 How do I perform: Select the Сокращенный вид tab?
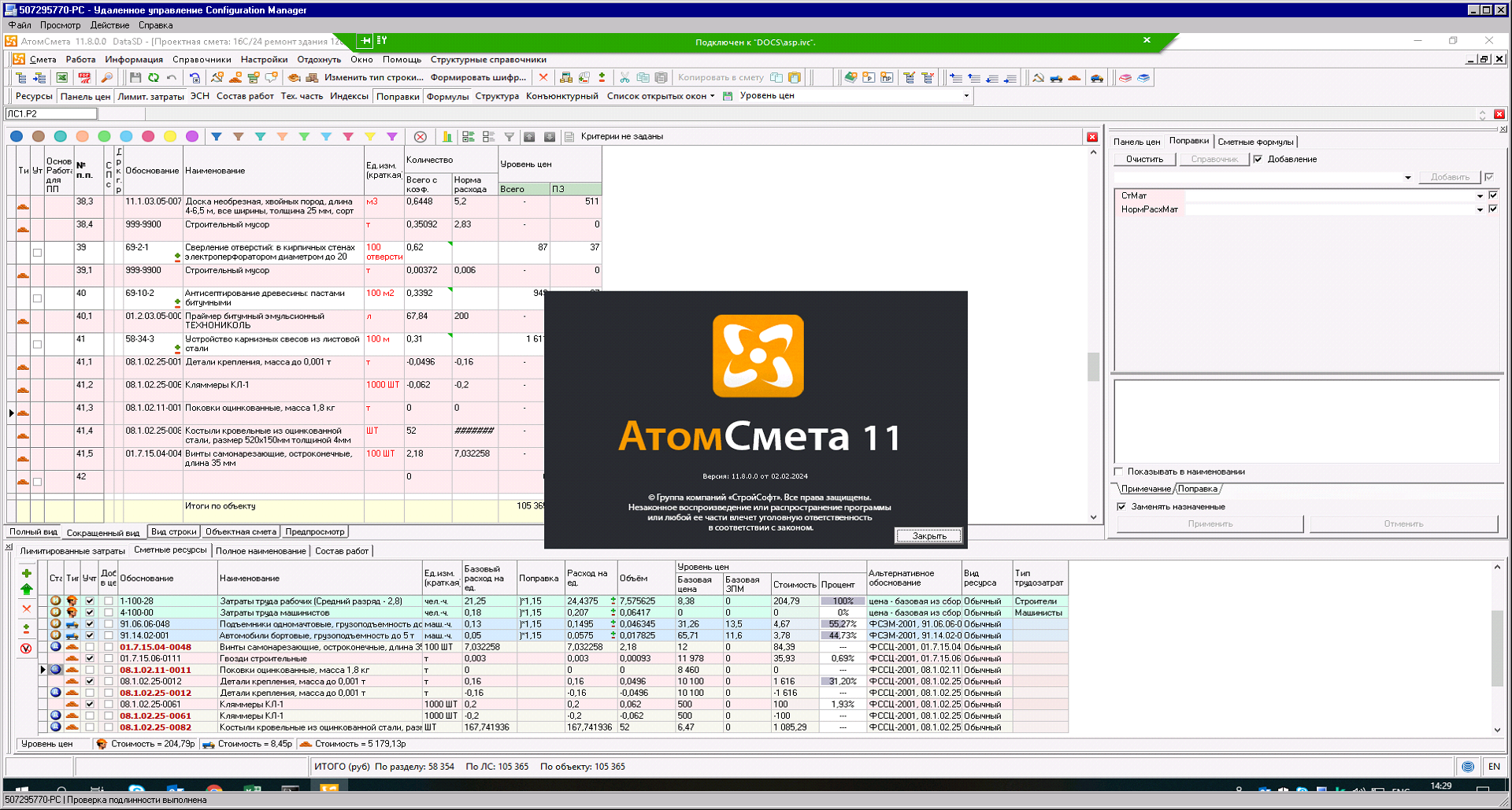[x=103, y=533]
